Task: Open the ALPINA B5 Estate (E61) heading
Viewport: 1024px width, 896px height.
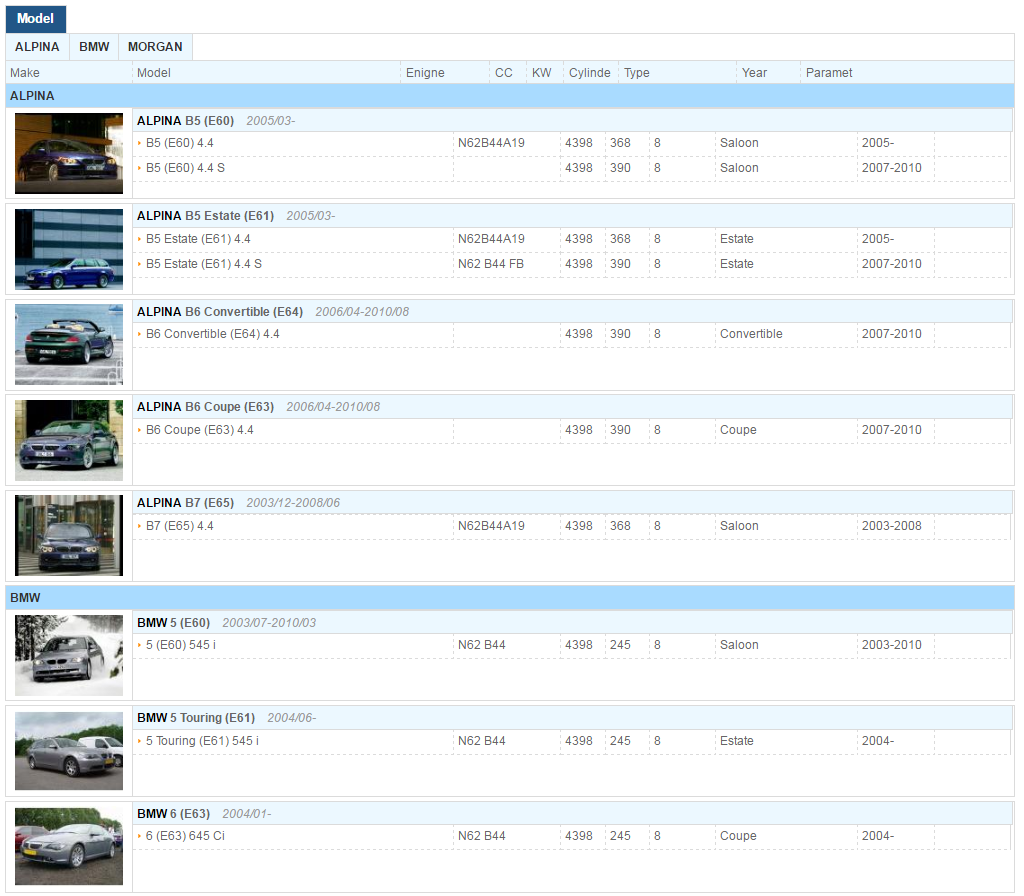Action: (x=205, y=216)
